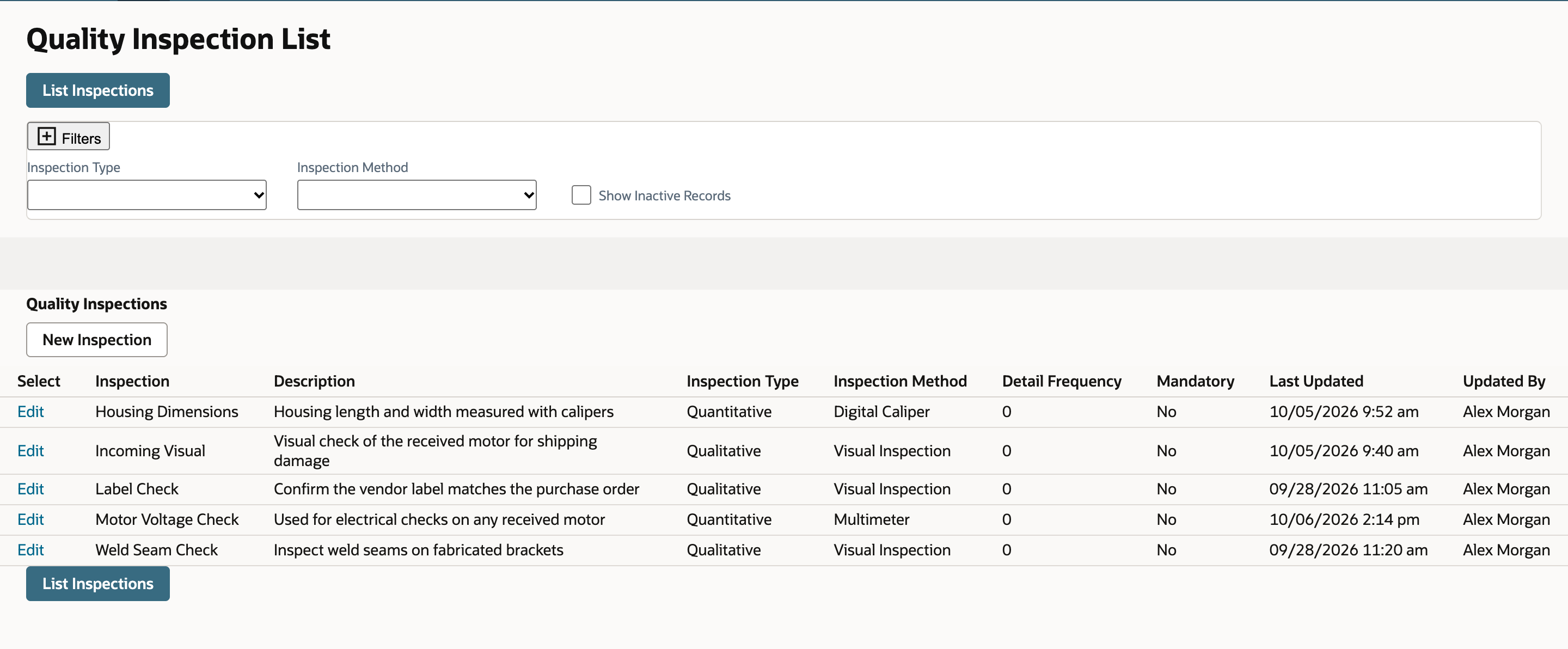This screenshot has width=1568, height=649.
Task: Edit the Incoming Visual inspection
Action: pos(30,450)
